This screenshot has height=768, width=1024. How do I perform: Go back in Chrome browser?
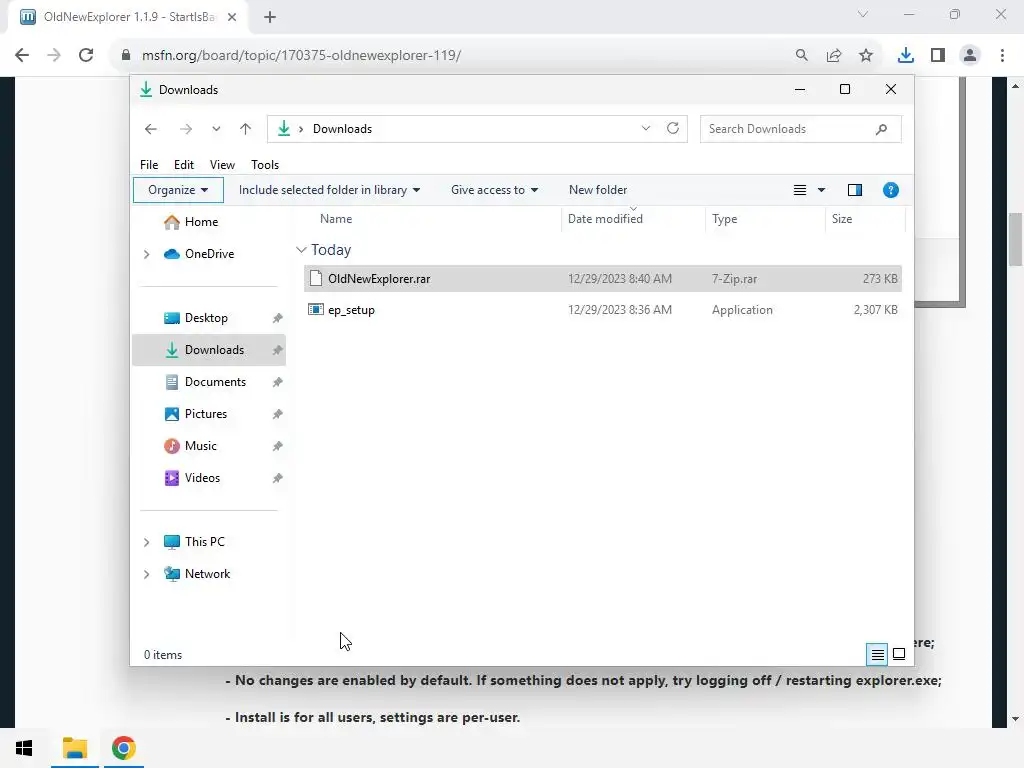(x=22, y=55)
